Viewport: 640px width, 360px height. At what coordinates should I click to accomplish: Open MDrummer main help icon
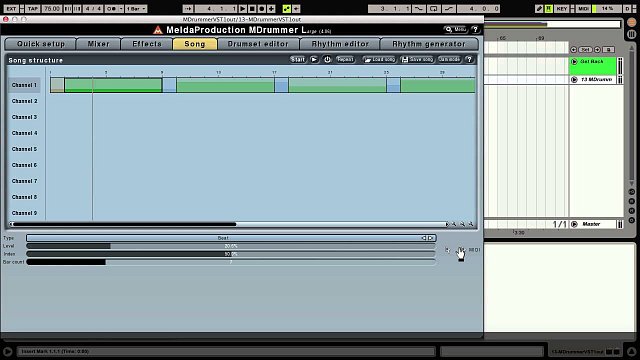[475, 29]
